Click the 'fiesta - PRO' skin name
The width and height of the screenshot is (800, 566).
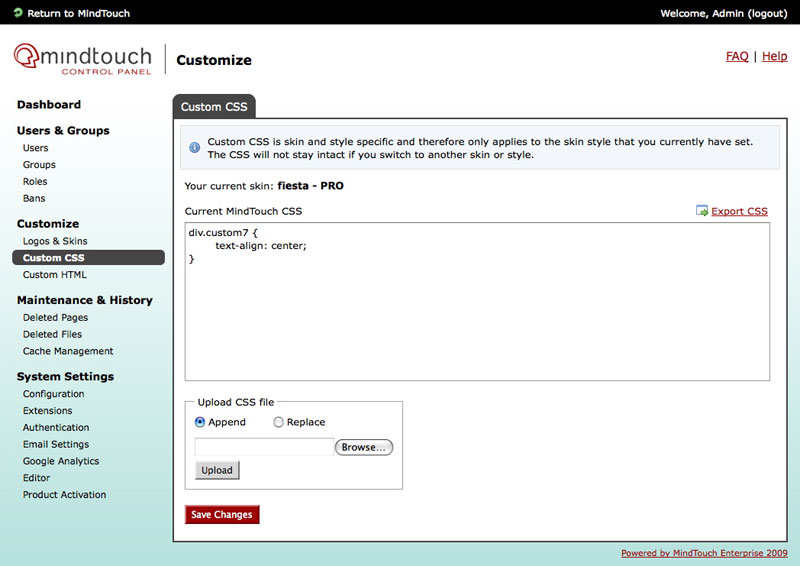pos(310,186)
